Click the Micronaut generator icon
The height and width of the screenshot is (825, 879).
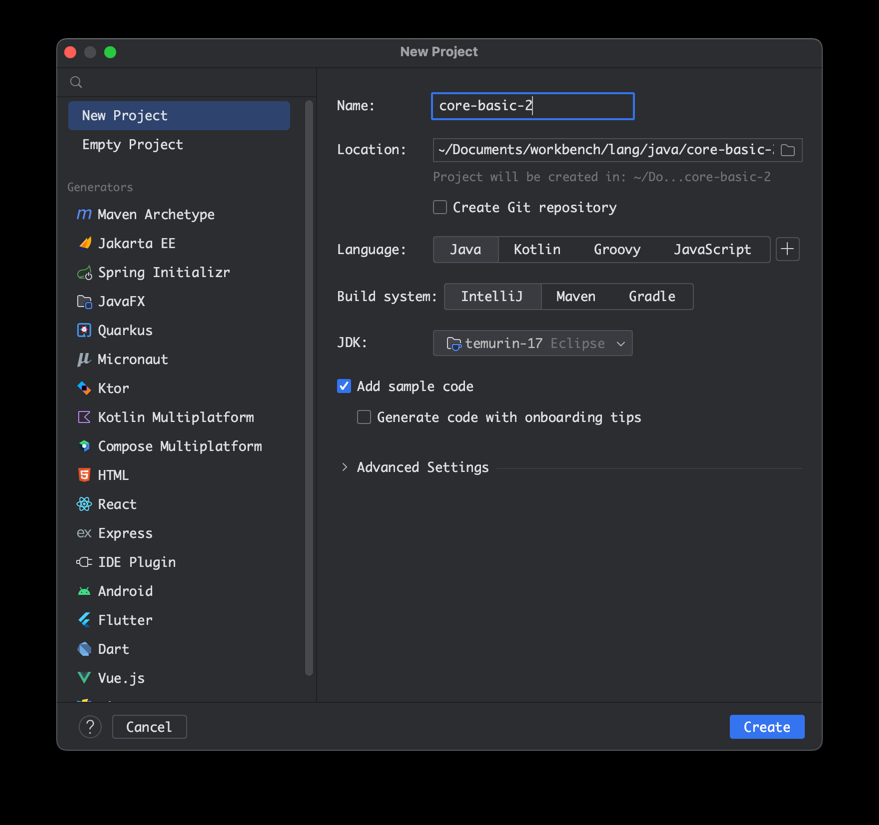(84, 359)
